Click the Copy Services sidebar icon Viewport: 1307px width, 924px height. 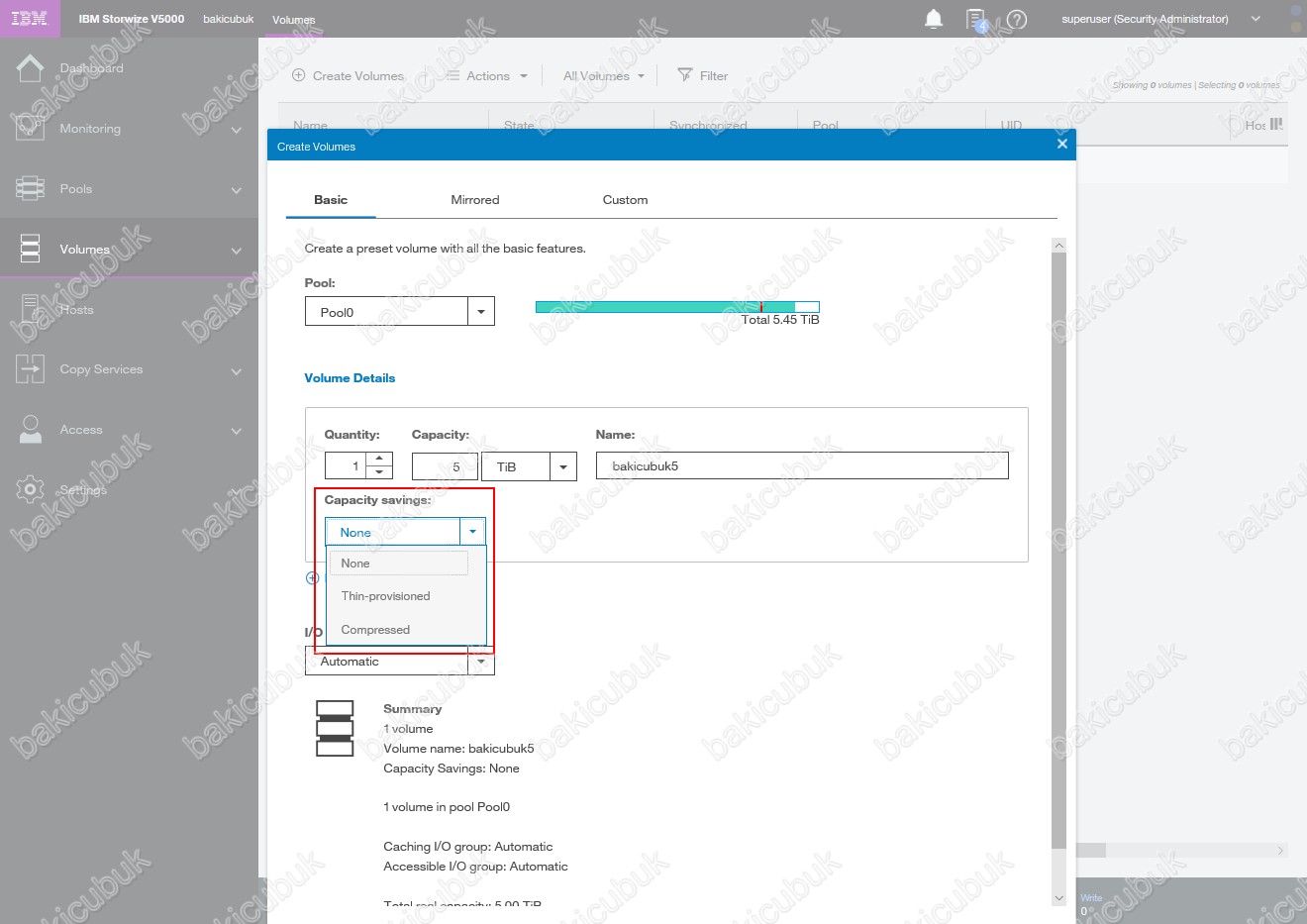pyautogui.click(x=30, y=369)
